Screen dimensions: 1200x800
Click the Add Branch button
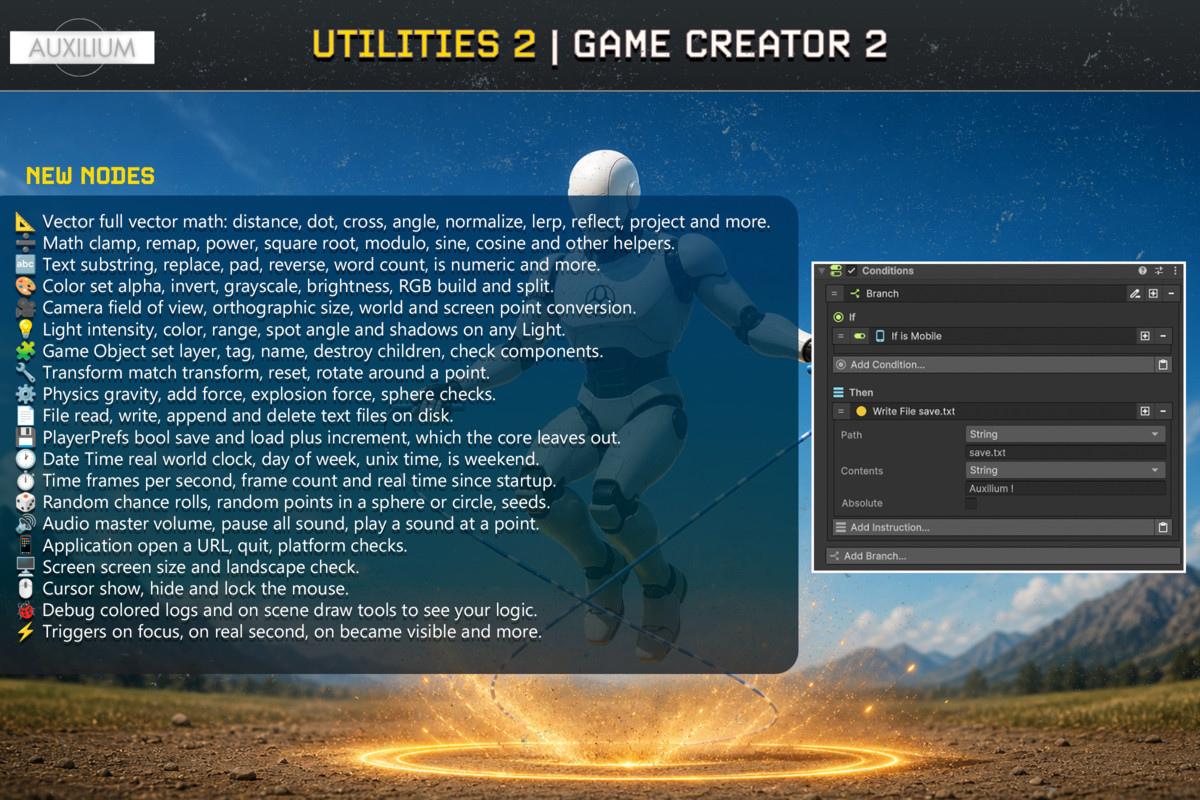click(1003, 556)
